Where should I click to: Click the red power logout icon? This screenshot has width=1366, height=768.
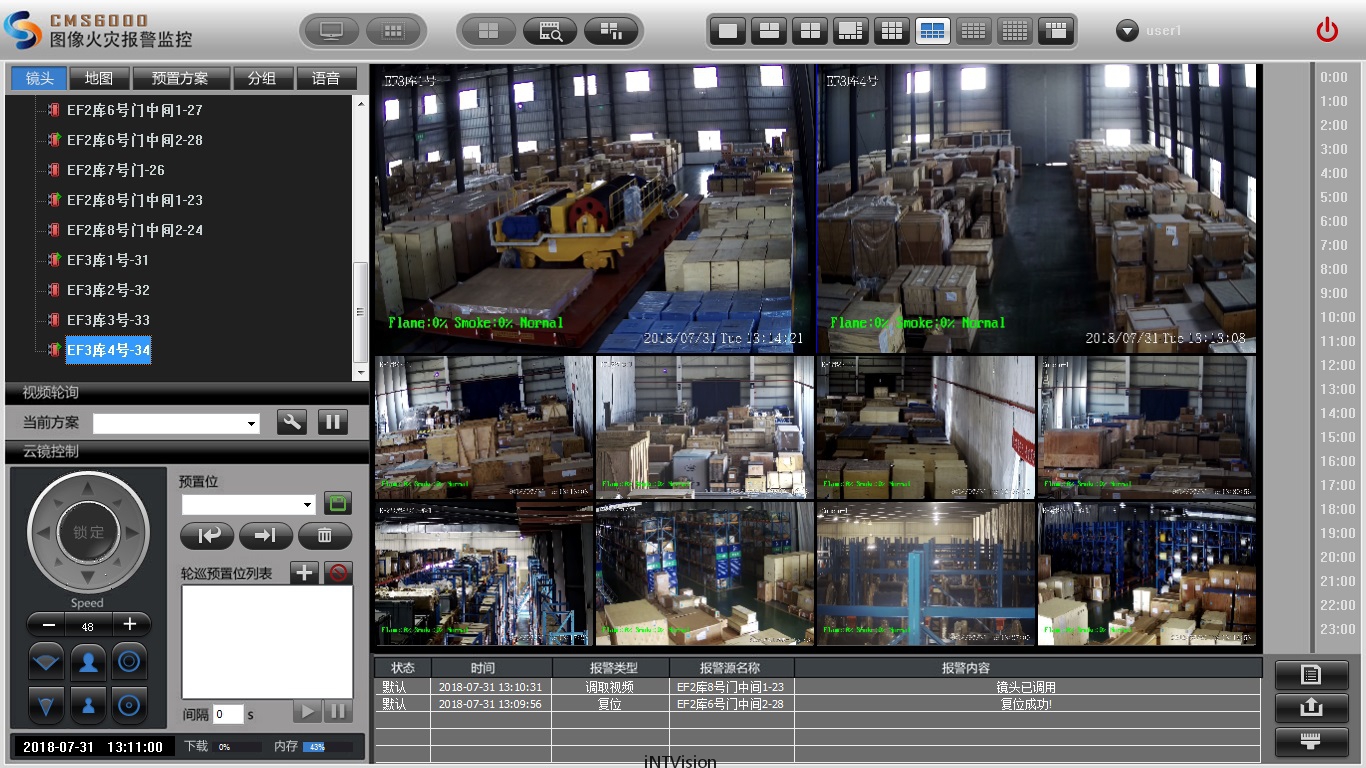coord(1327,30)
